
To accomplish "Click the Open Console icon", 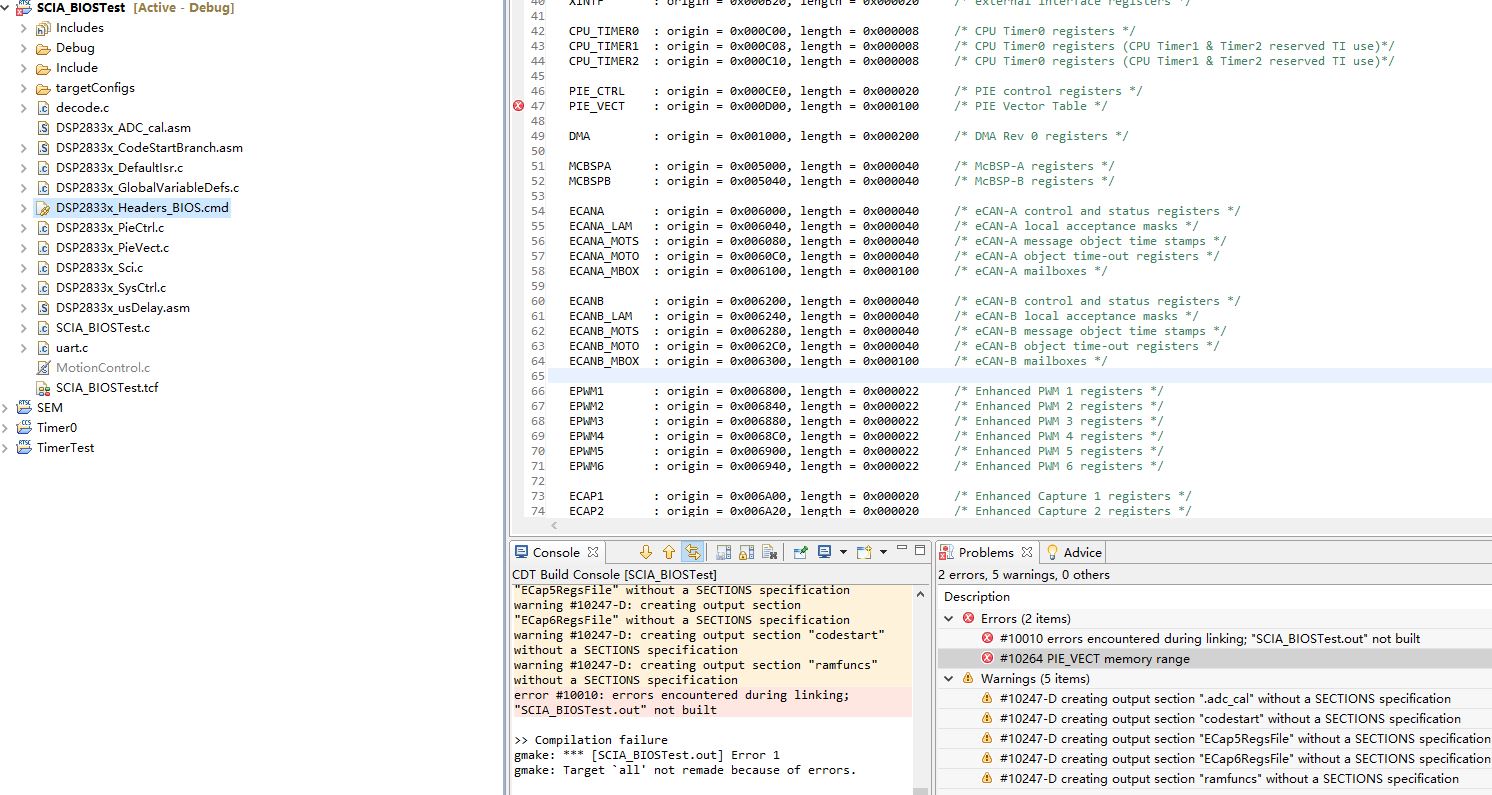I will 864,552.
